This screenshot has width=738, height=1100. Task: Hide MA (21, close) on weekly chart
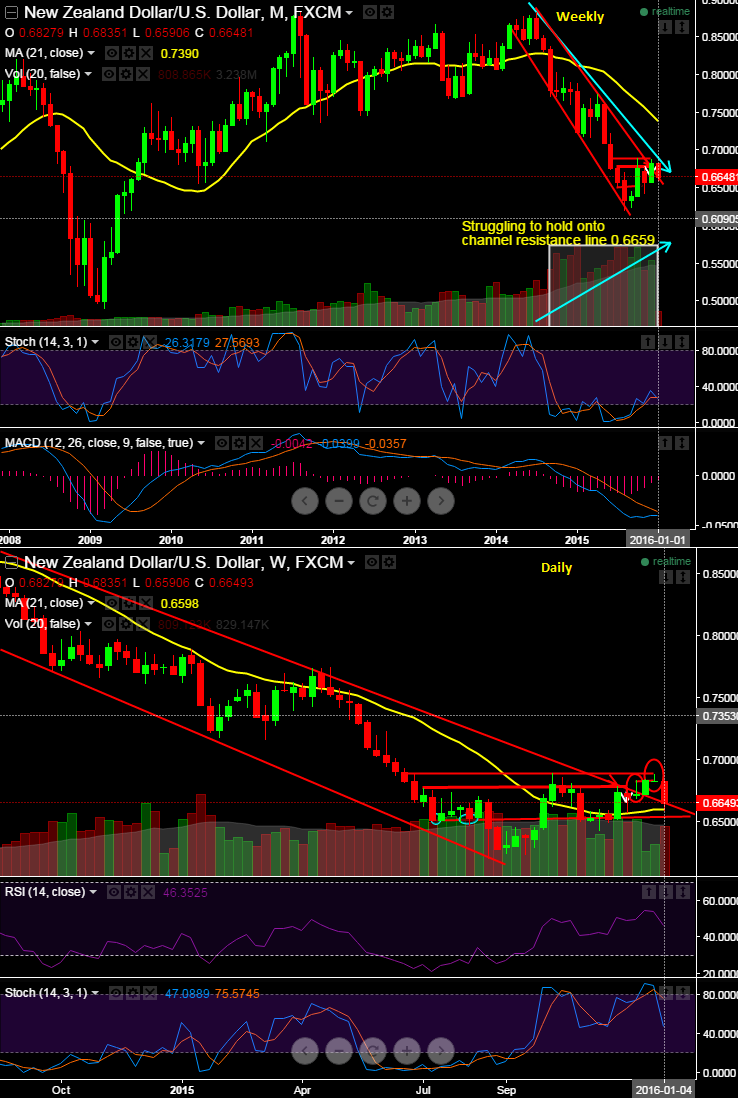pos(113,603)
